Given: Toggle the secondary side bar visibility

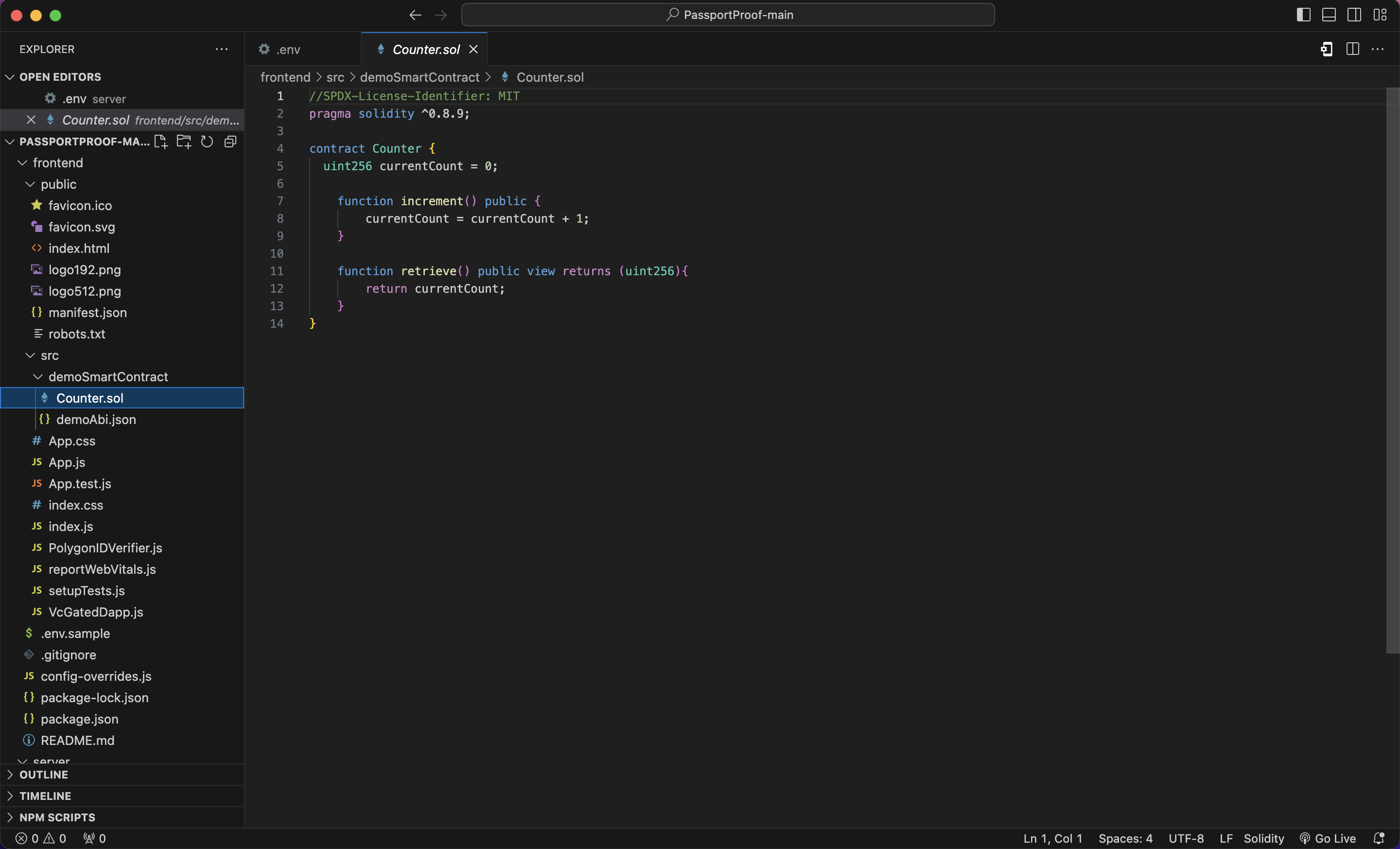Looking at the screenshot, I should pyautogui.click(x=1354, y=15).
